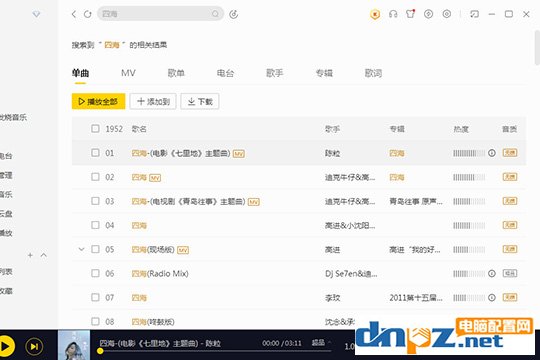
Task: Open the audio quality dropdown in player bar
Action: (x=321, y=343)
